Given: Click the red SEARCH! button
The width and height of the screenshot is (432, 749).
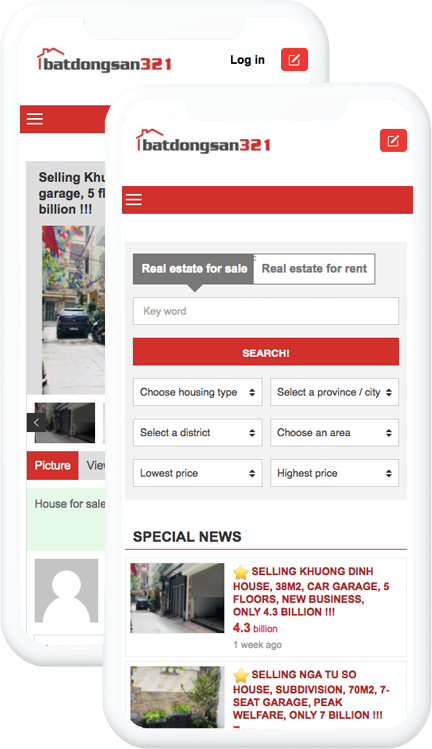Looking at the screenshot, I should point(266,352).
